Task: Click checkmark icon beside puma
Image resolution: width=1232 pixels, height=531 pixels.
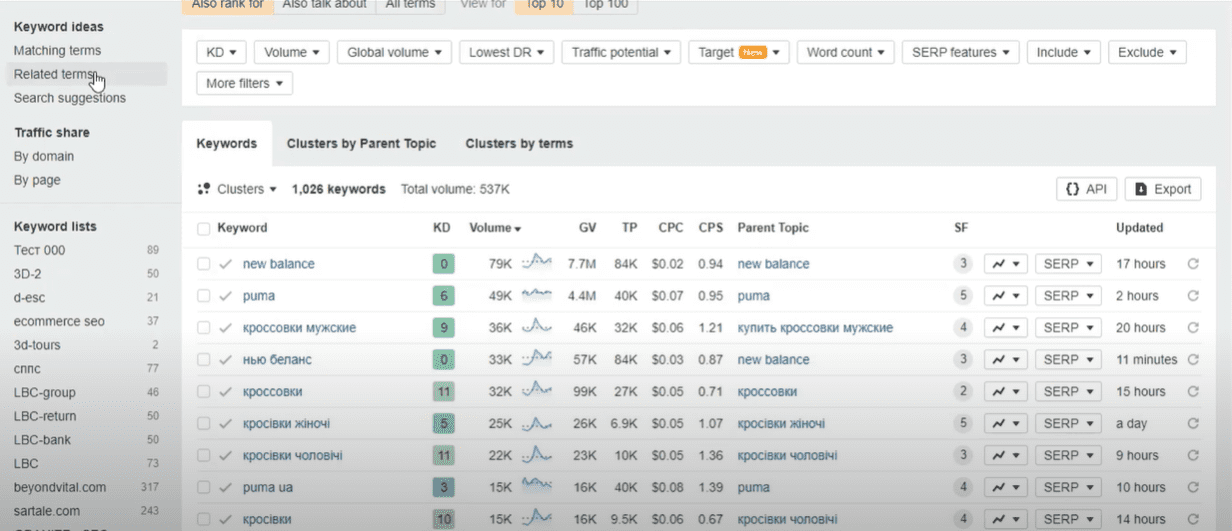Action: click(x=226, y=296)
